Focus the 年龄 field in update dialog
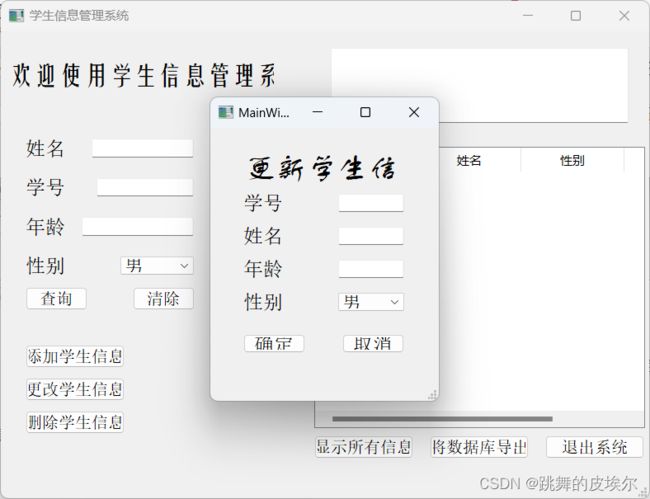650x499 pixels. [x=371, y=269]
